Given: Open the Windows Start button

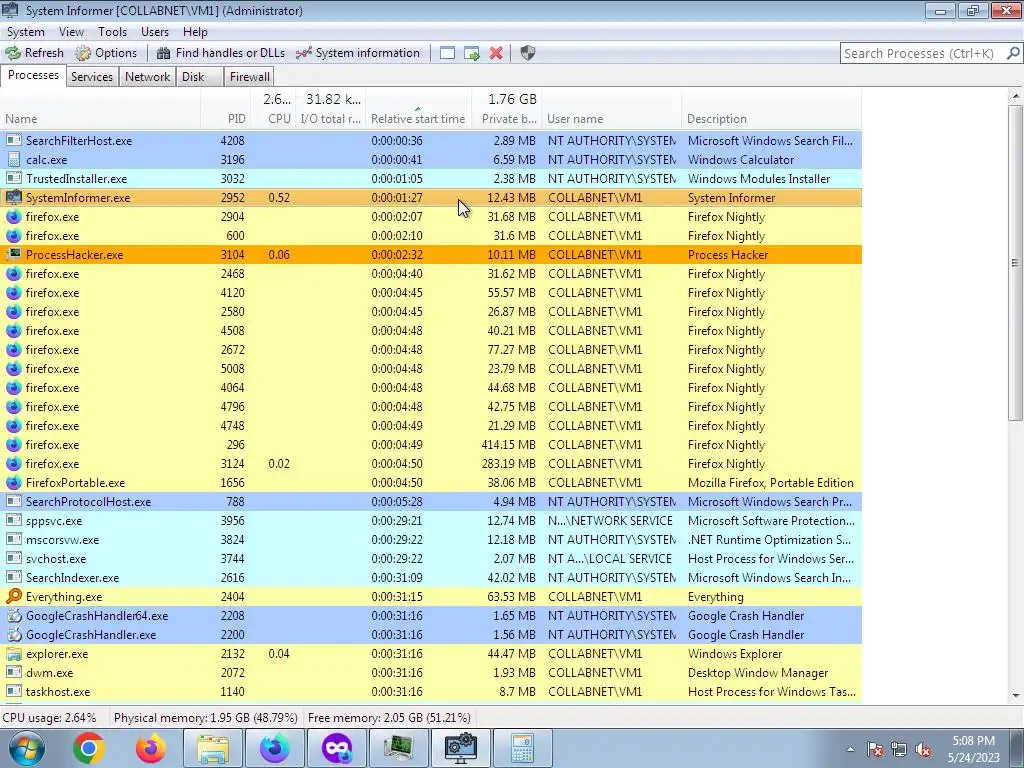Looking at the screenshot, I should click(x=26, y=748).
